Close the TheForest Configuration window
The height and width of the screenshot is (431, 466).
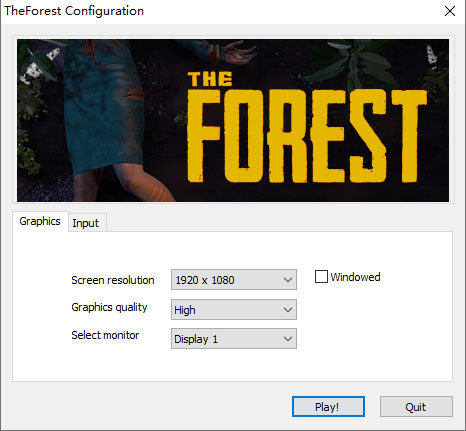click(x=450, y=11)
